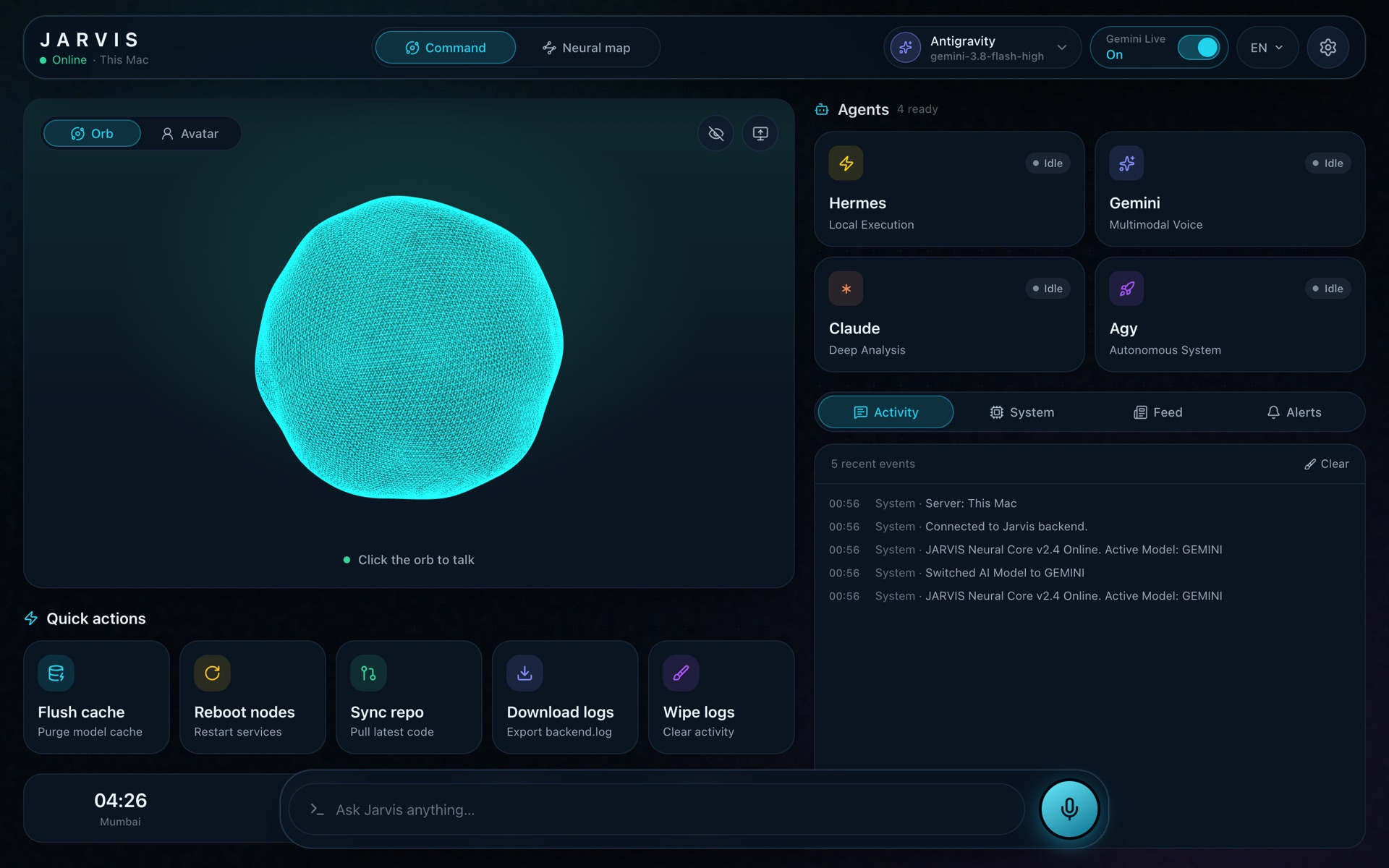The width and height of the screenshot is (1389, 868).
Task: Focus the Ask Jarvis anything input
Action: [656, 809]
